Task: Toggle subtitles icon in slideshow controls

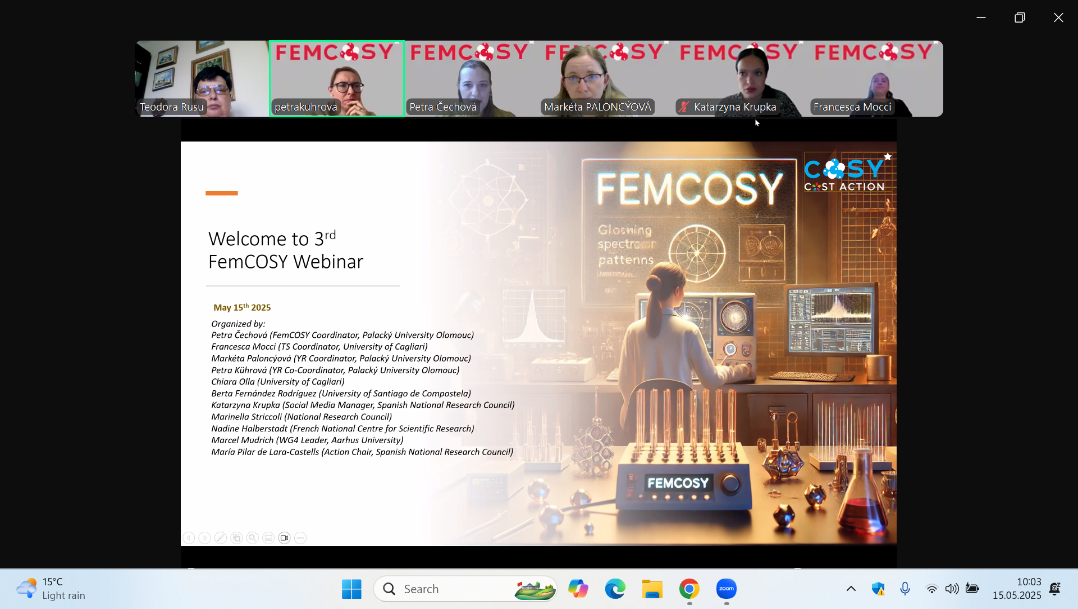Action: [268, 537]
